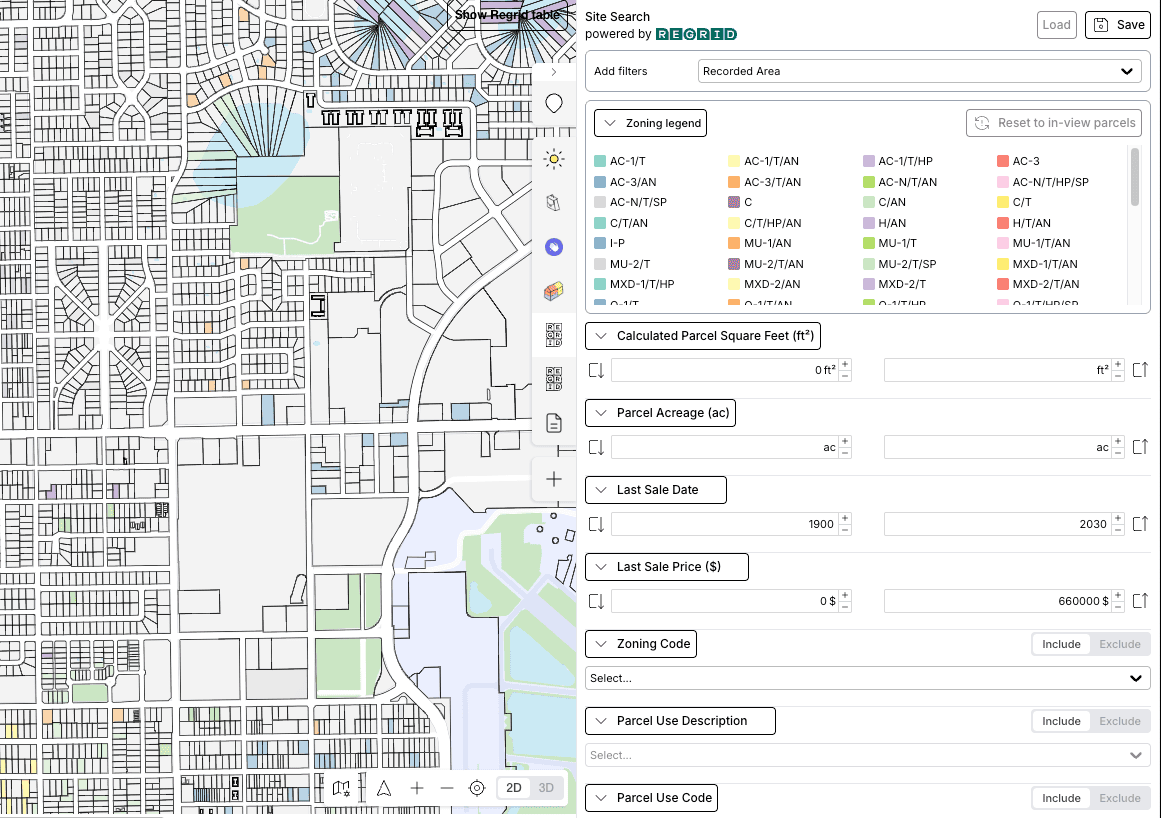The height and width of the screenshot is (818, 1161).
Task: Collapse the Zoning legend section
Action: 650,123
